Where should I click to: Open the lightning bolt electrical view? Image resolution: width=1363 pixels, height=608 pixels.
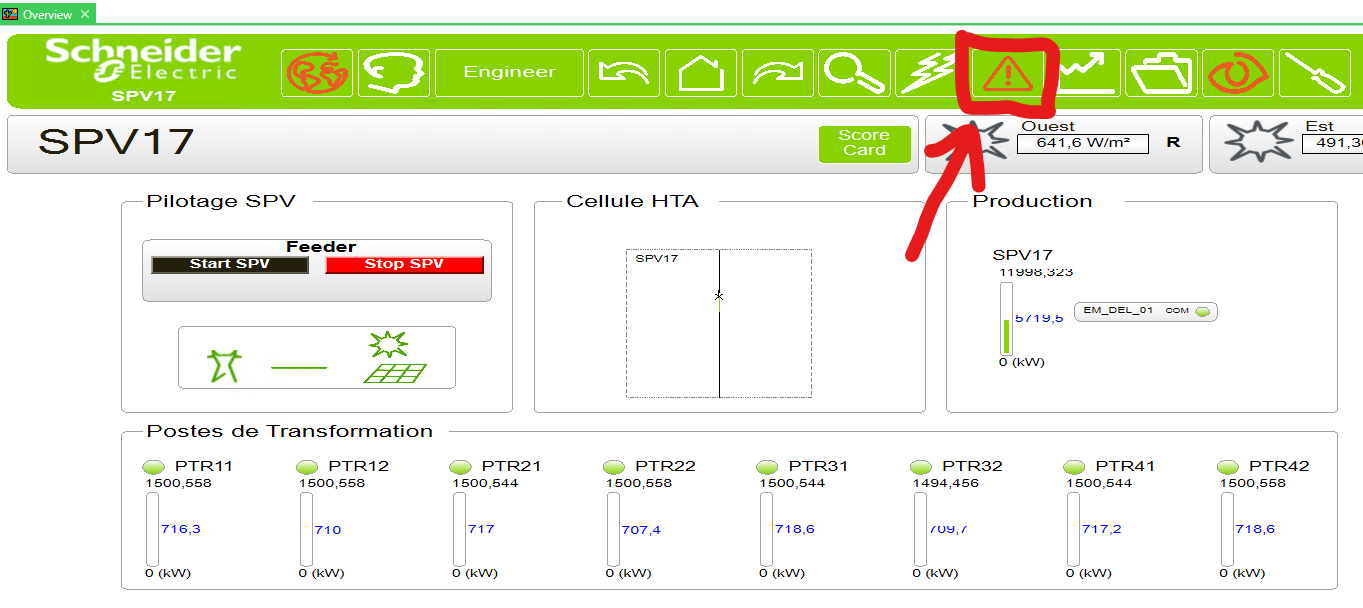[928, 73]
